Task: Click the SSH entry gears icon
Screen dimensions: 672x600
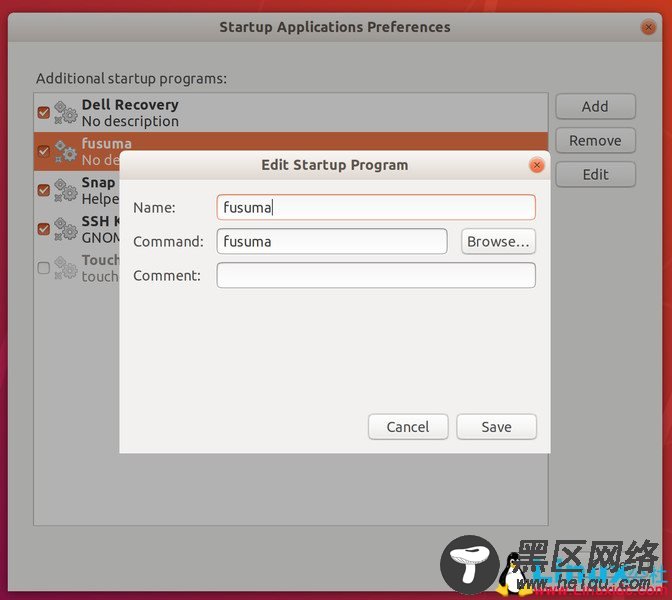Action: tap(66, 229)
